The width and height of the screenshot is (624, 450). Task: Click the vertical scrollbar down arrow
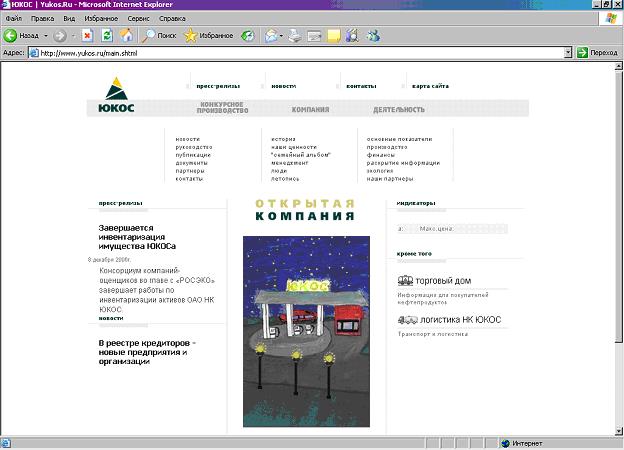[x=618, y=431]
